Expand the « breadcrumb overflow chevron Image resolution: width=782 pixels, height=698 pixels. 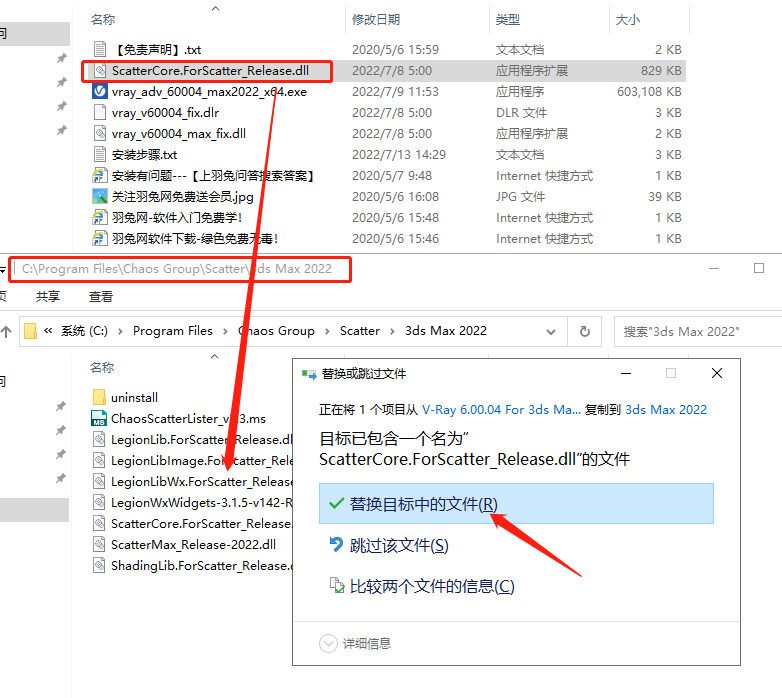click(x=48, y=331)
